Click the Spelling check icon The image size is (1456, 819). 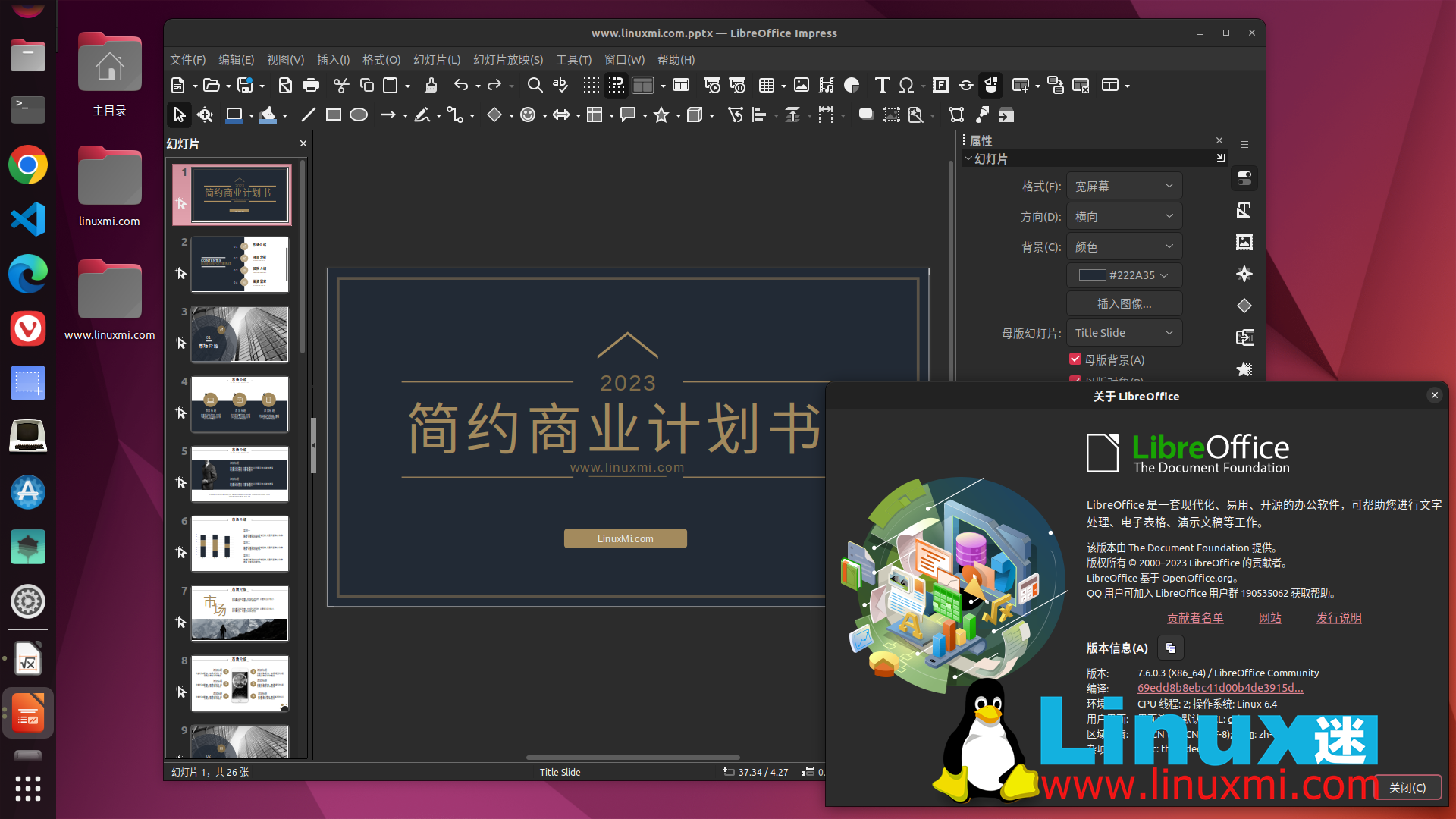point(560,85)
